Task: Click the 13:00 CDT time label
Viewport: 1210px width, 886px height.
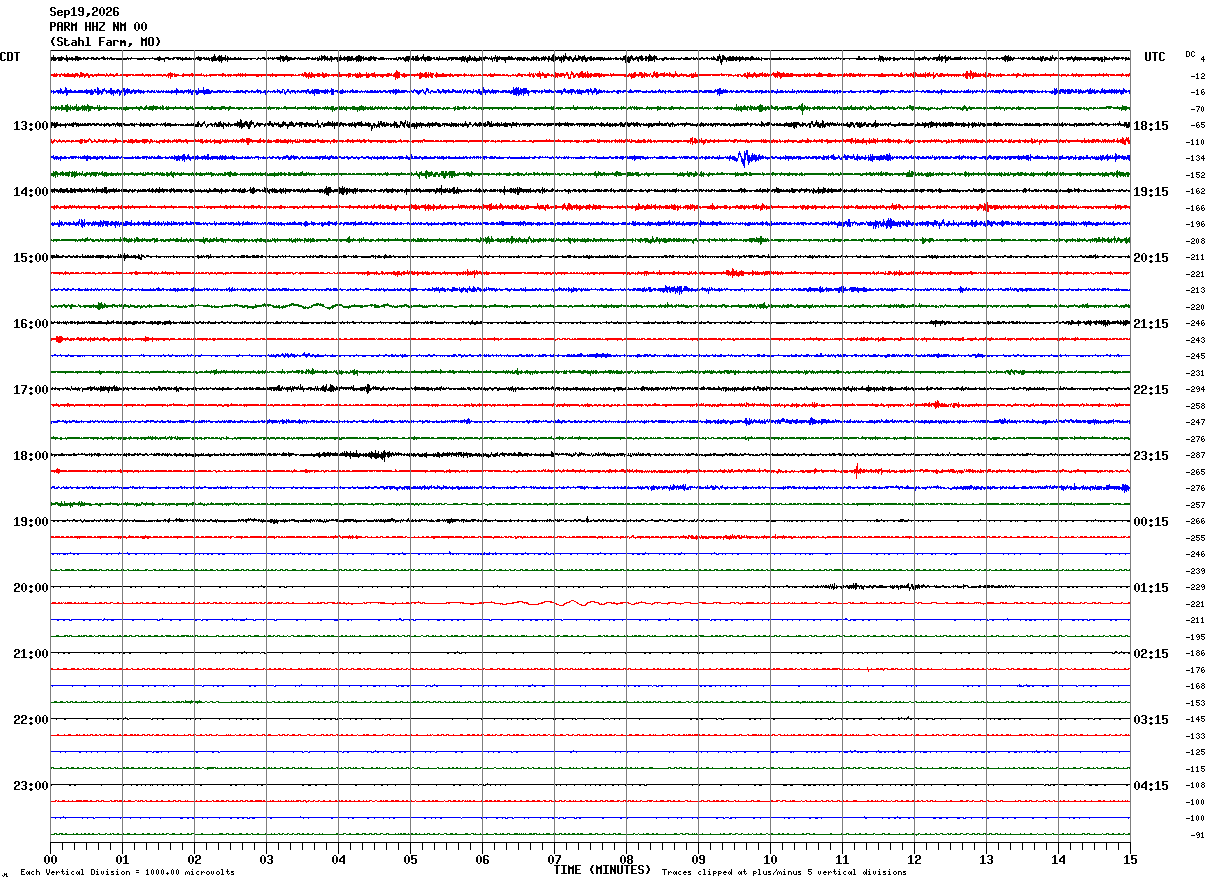Action: pyautogui.click(x=30, y=126)
